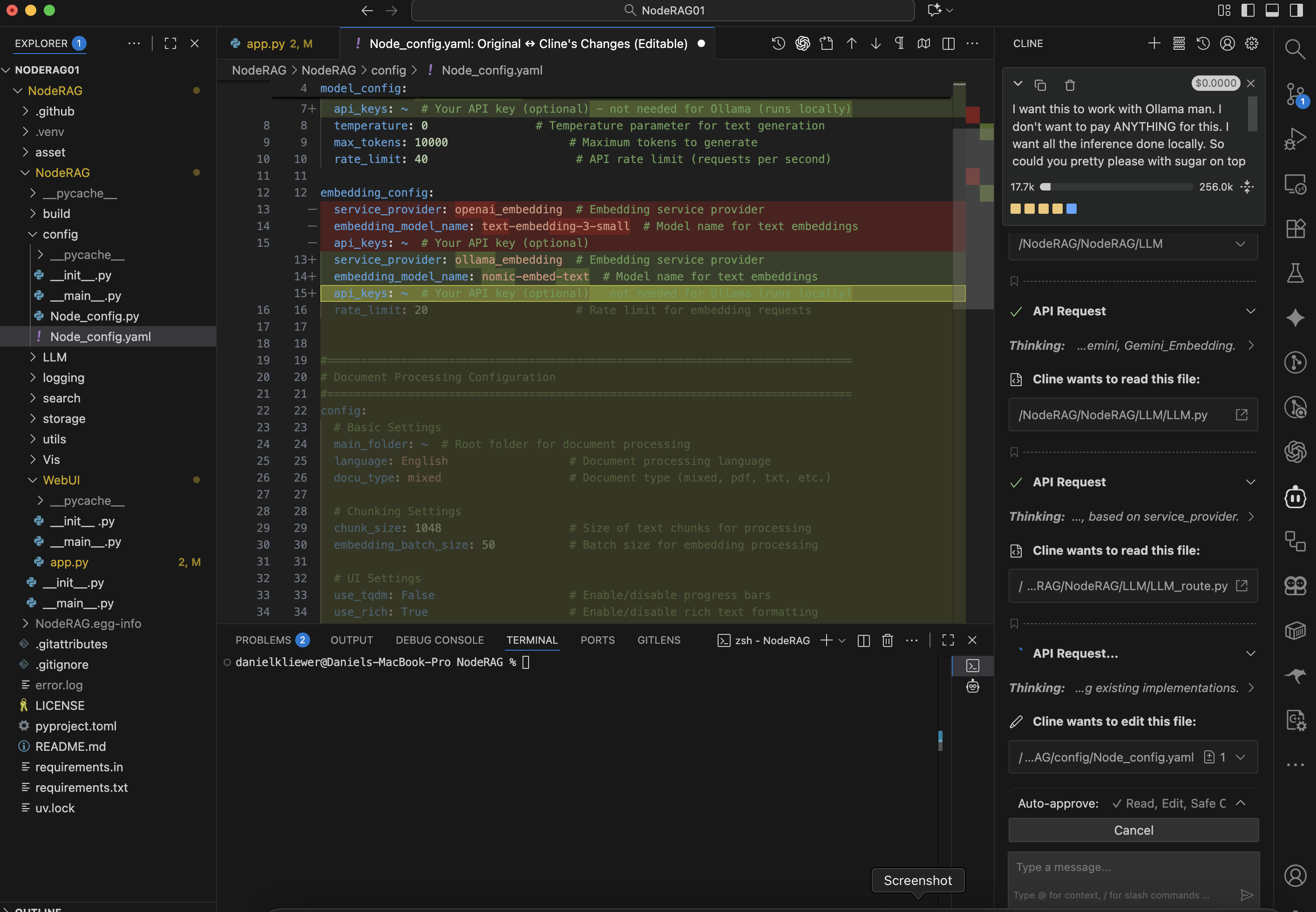Expand Auto-approve options chevron
Viewport: 1316px width, 912px height.
click(1240, 803)
